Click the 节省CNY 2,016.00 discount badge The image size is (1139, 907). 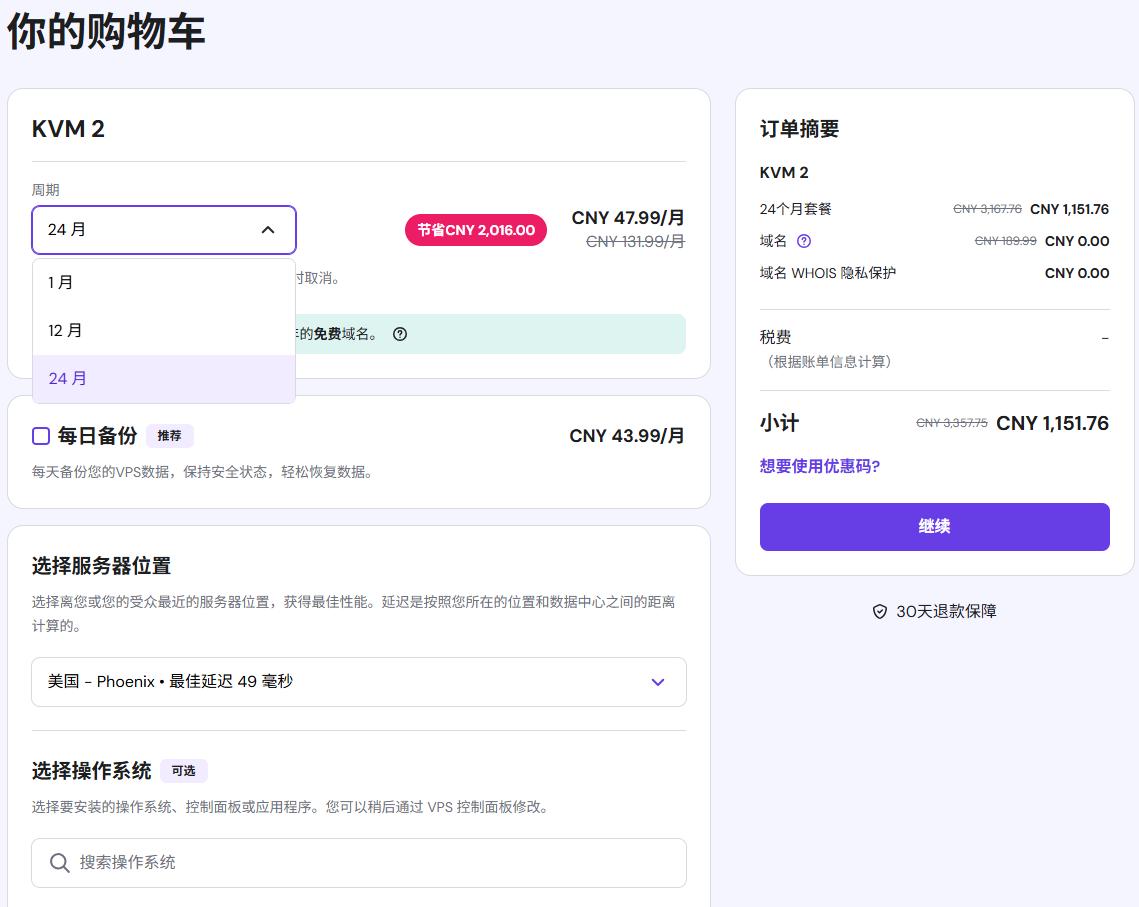click(x=475, y=229)
